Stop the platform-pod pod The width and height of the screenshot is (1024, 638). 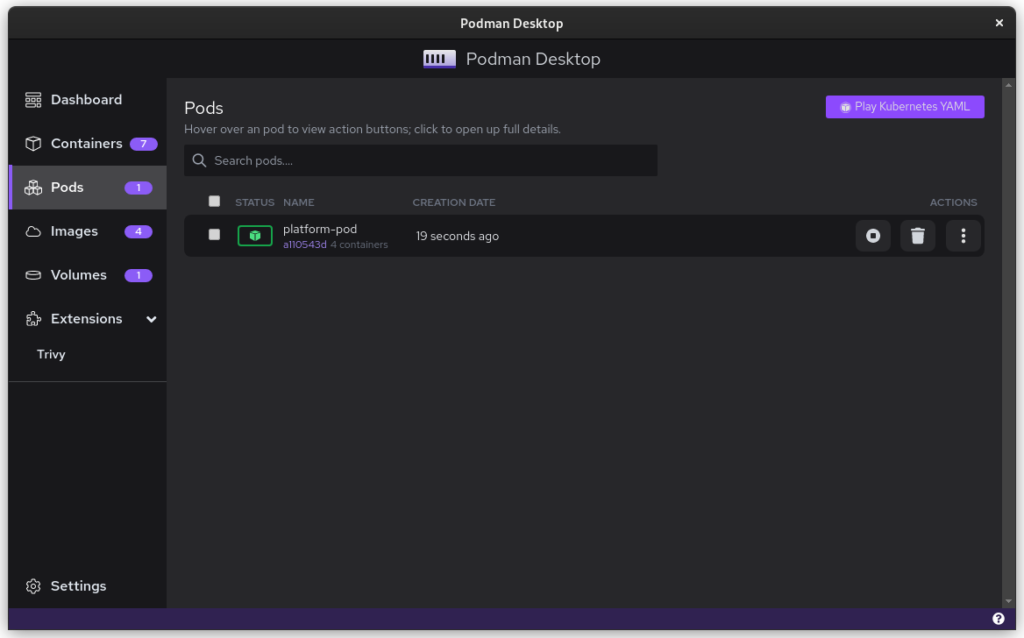[x=873, y=236]
